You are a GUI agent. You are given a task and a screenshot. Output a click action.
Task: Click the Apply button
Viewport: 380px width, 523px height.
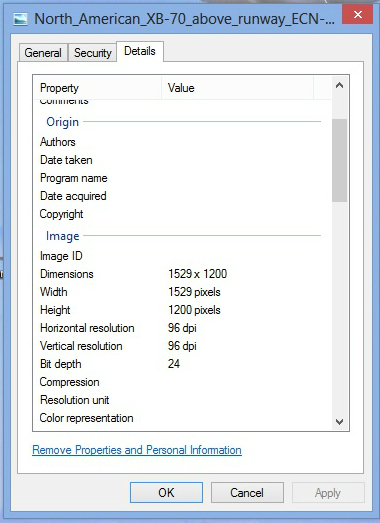pyautogui.click(x=328, y=493)
